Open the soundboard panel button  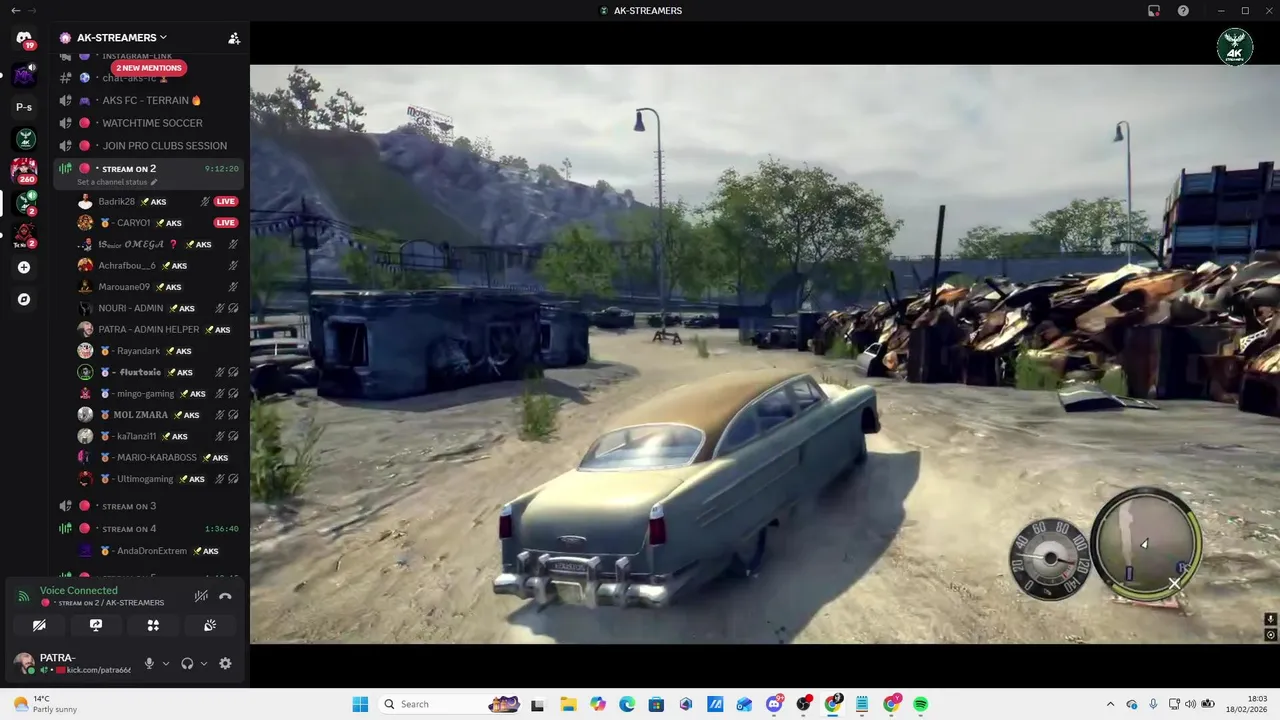click(210, 625)
